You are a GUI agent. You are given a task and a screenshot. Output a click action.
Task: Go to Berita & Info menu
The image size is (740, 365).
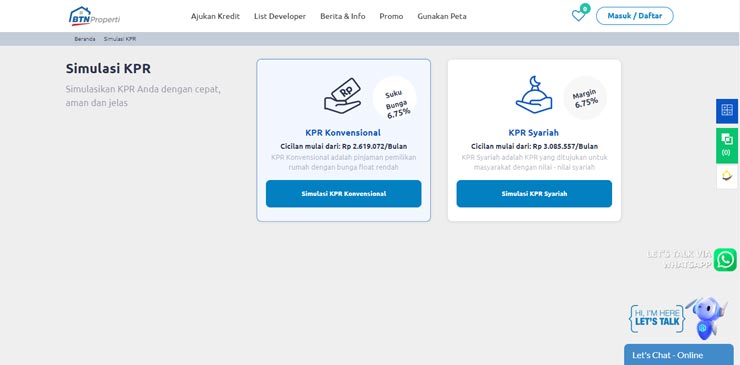tap(343, 16)
